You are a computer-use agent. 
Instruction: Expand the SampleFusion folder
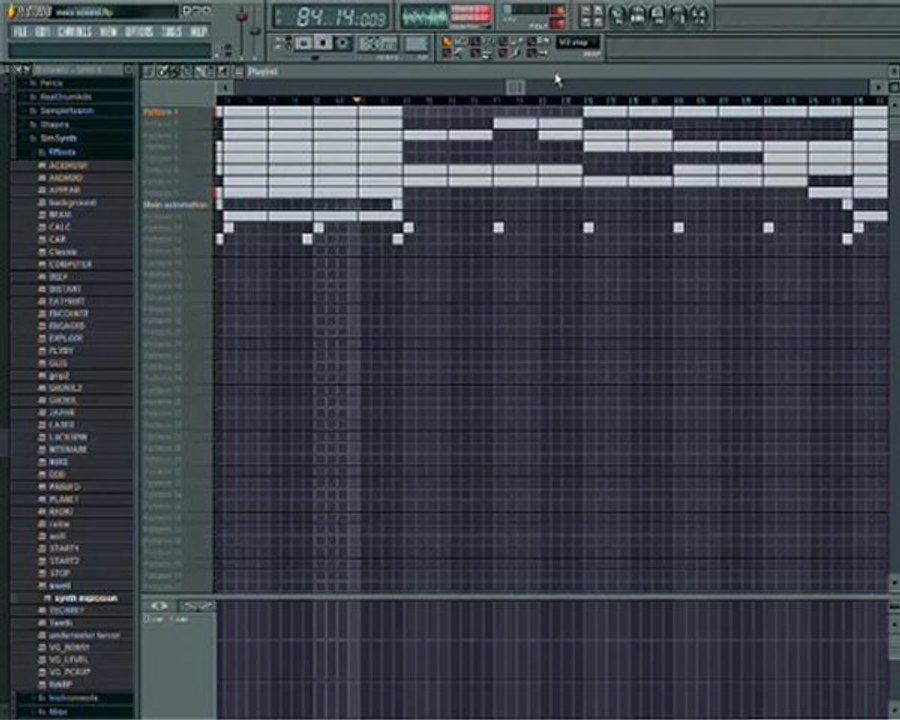point(66,110)
